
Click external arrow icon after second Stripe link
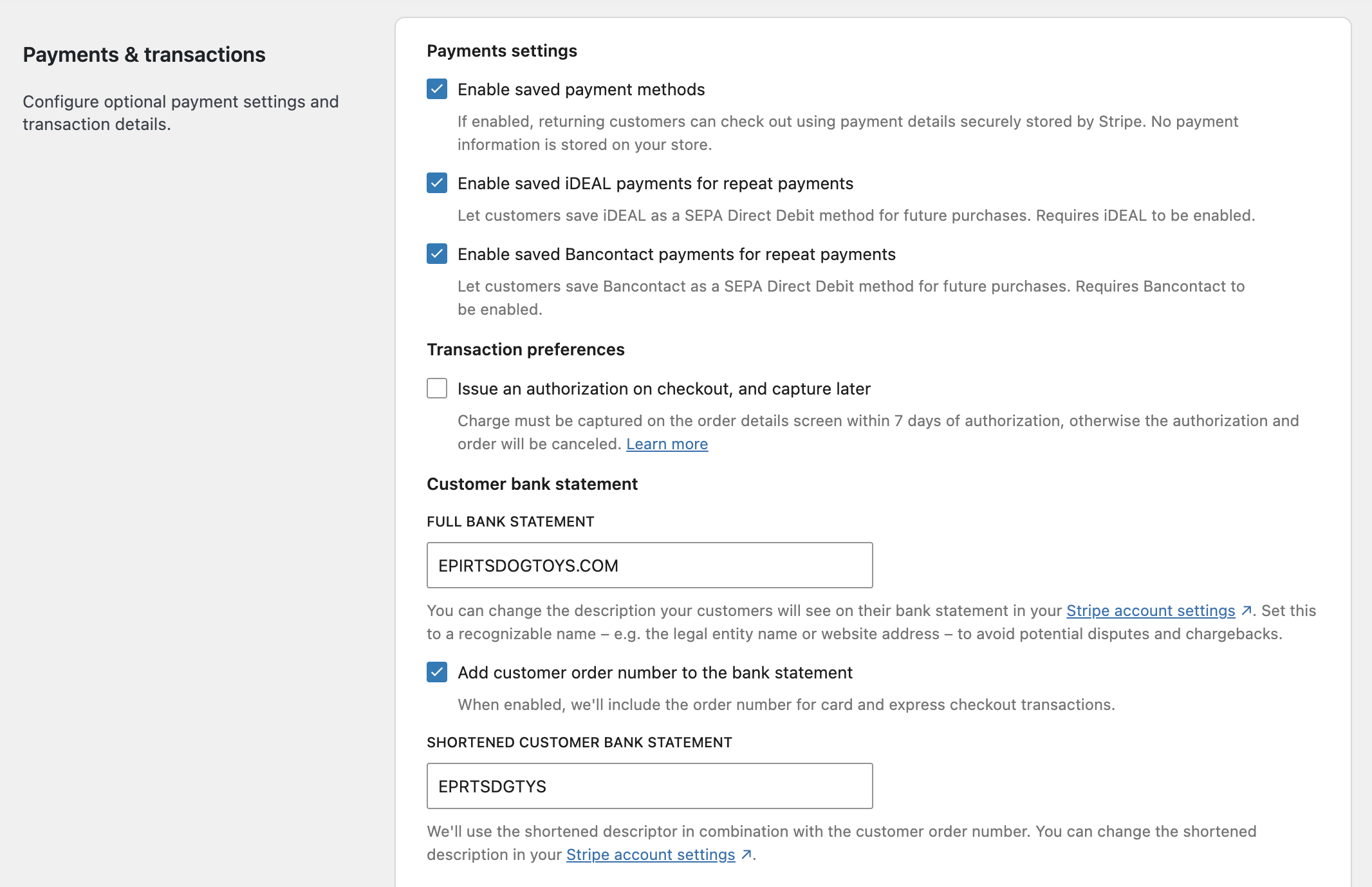click(x=746, y=855)
